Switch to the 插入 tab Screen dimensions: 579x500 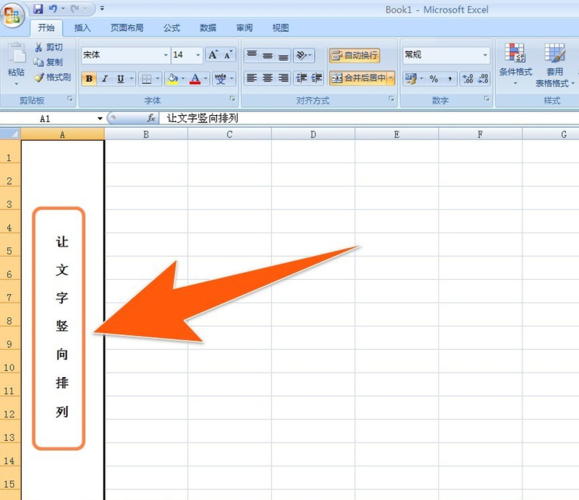(x=82, y=28)
